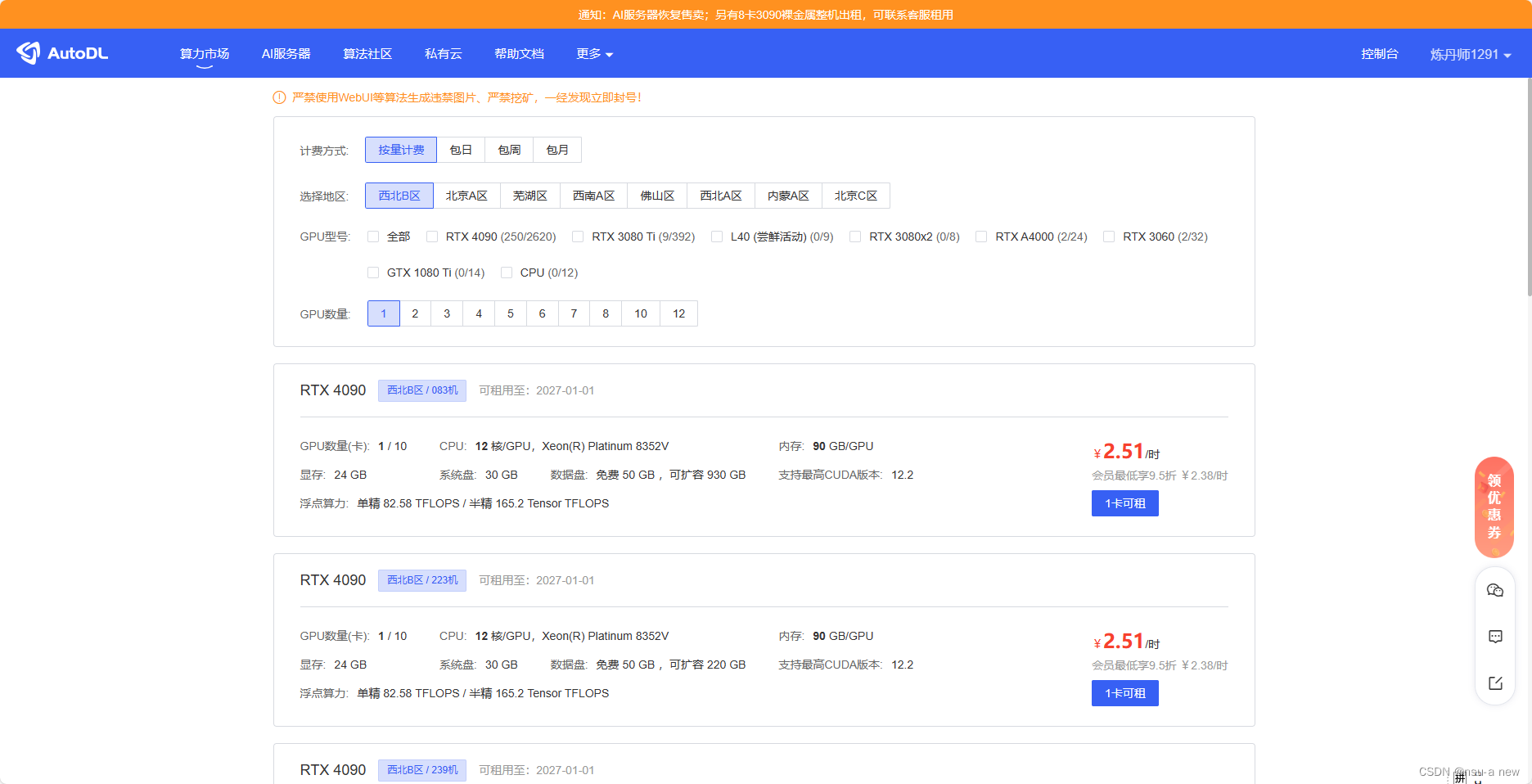Check the L40 (尝鲜活动) filter
The height and width of the screenshot is (784, 1532).
click(717, 237)
